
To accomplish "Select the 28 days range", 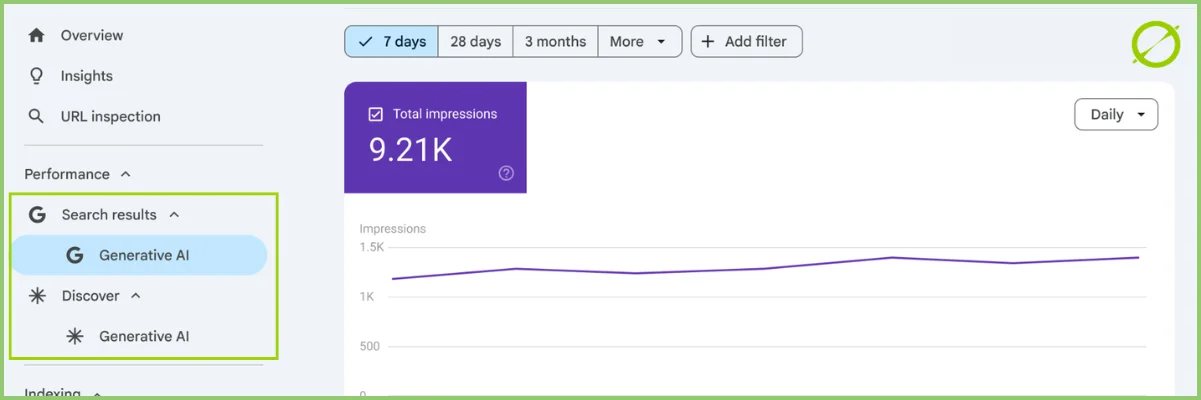I will click(x=475, y=41).
